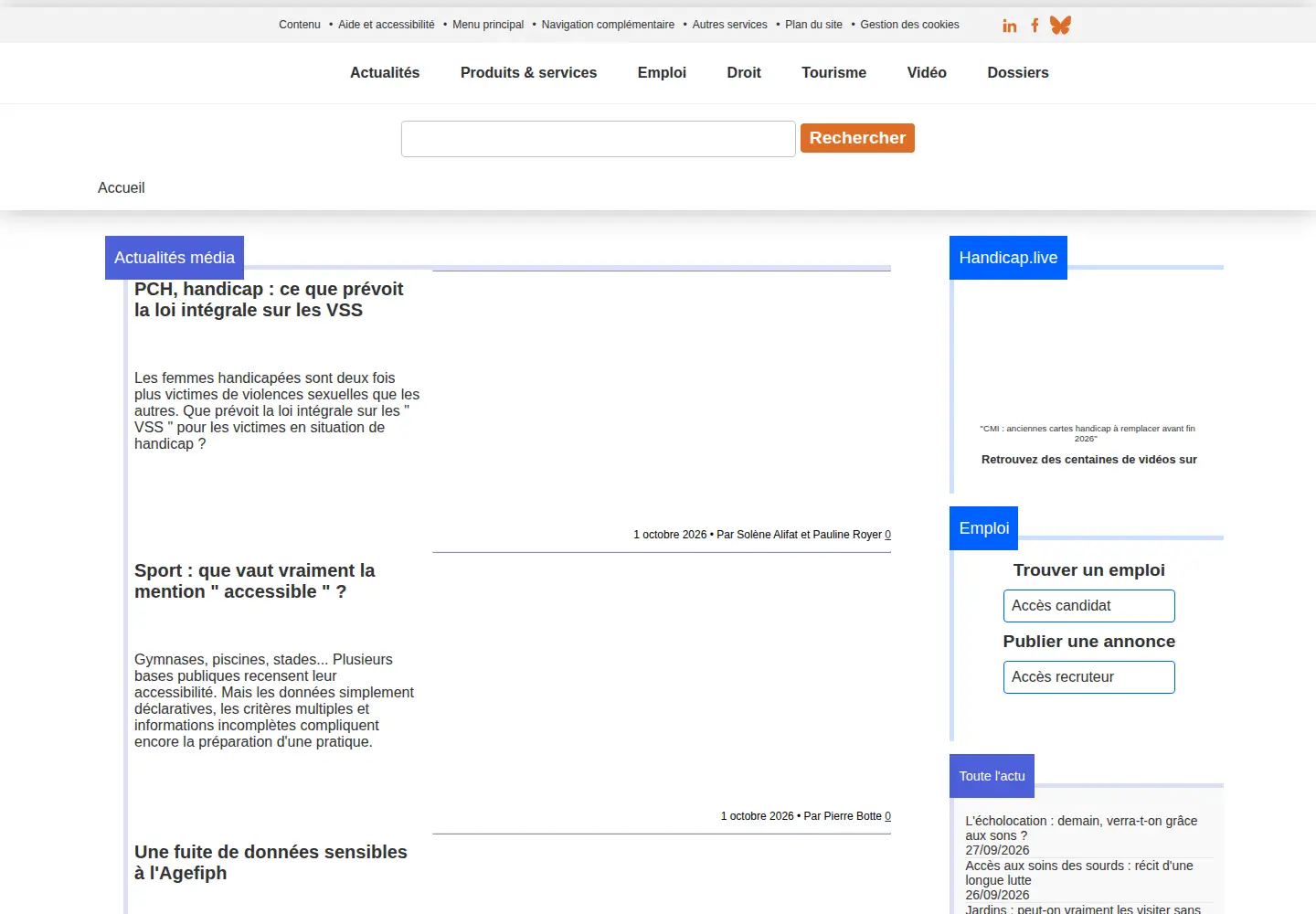
Task: Open comment count on Pierre Botte article
Action: click(887, 816)
